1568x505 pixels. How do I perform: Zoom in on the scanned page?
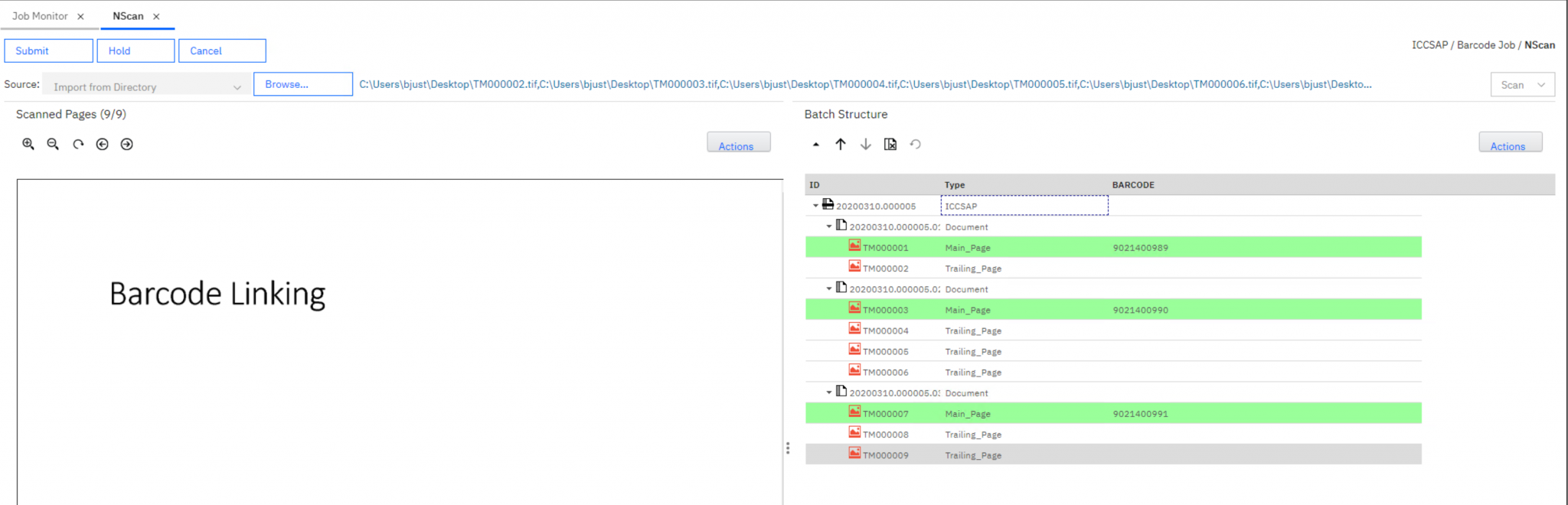click(x=28, y=144)
